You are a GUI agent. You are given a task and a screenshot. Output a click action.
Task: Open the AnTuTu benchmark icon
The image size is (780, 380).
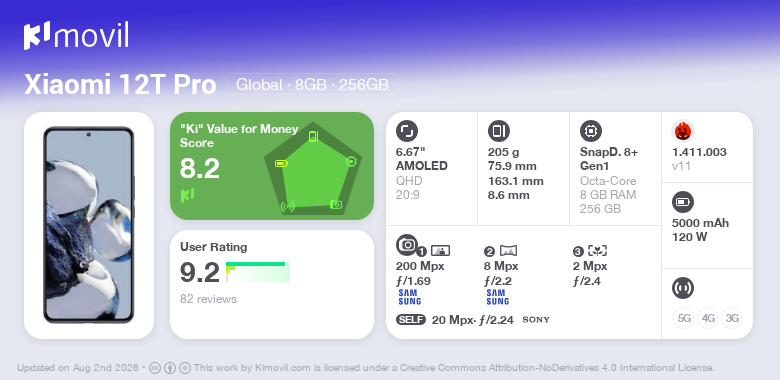[x=683, y=131]
